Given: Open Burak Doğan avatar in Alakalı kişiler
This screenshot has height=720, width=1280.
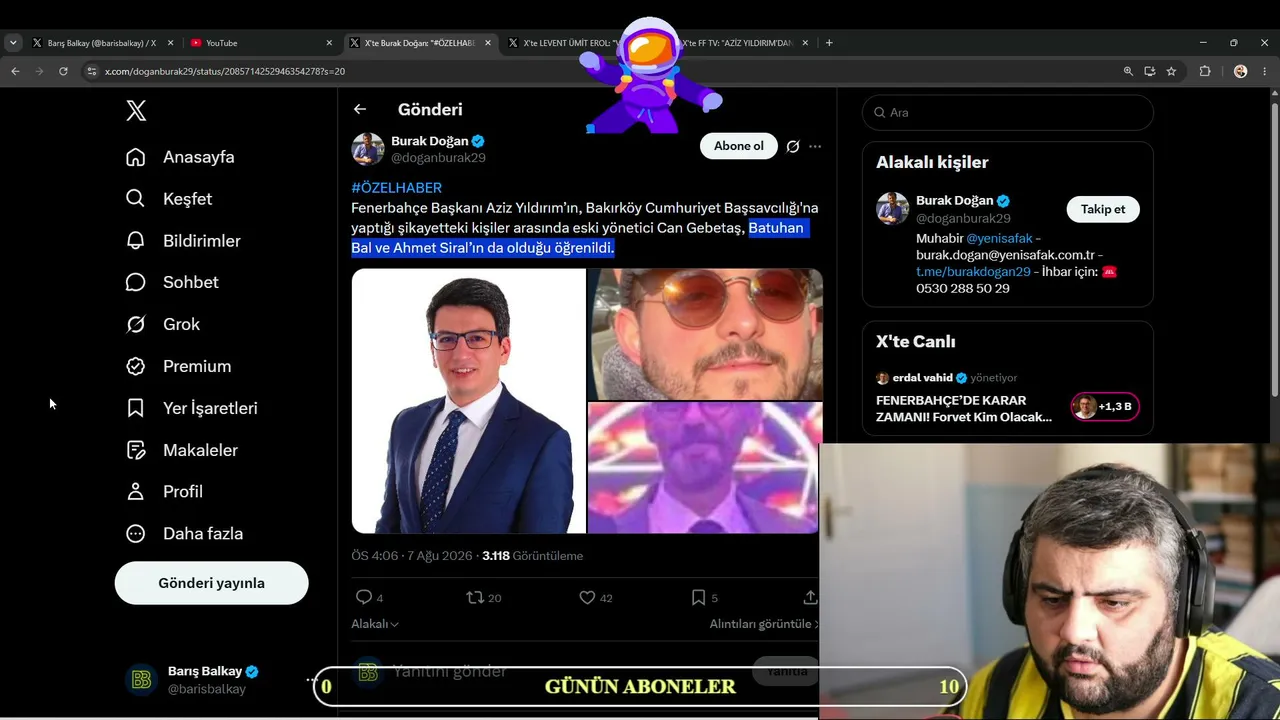Looking at the screenshot, I should tap(893, 209).
